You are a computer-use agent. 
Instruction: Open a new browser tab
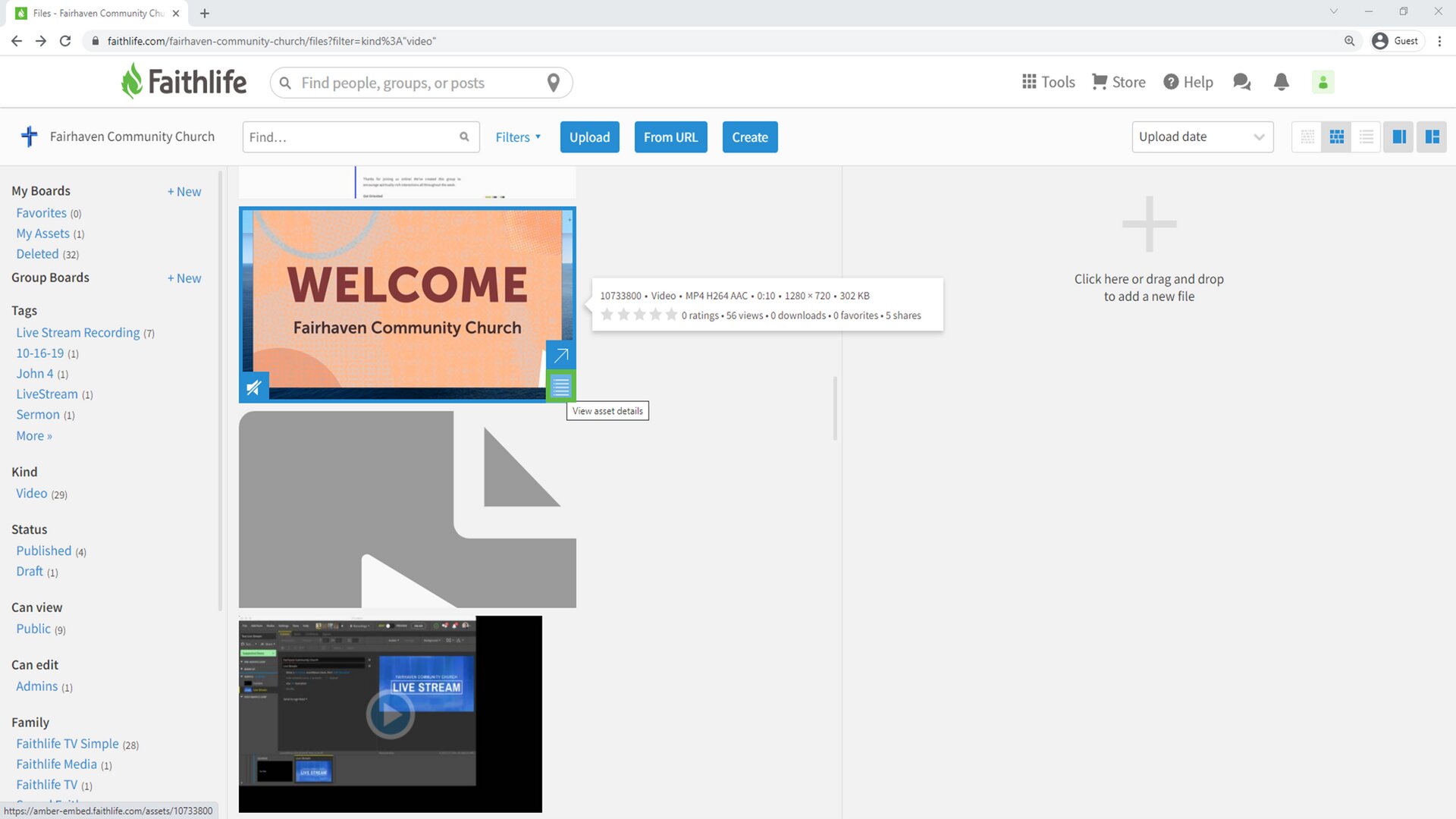click(205, 13)
